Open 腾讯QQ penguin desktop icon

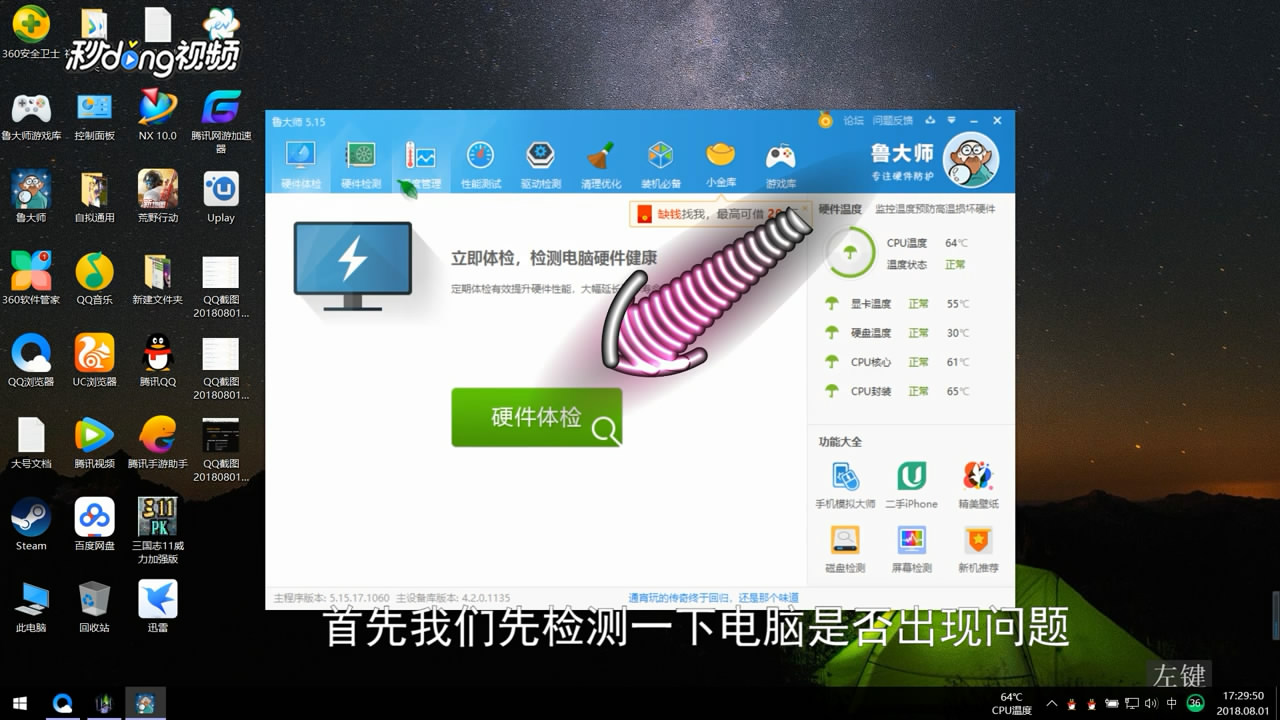pos(157,361)
